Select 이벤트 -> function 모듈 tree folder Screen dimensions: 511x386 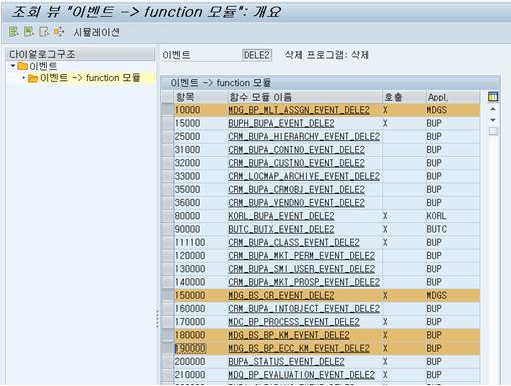pos(84,78)
